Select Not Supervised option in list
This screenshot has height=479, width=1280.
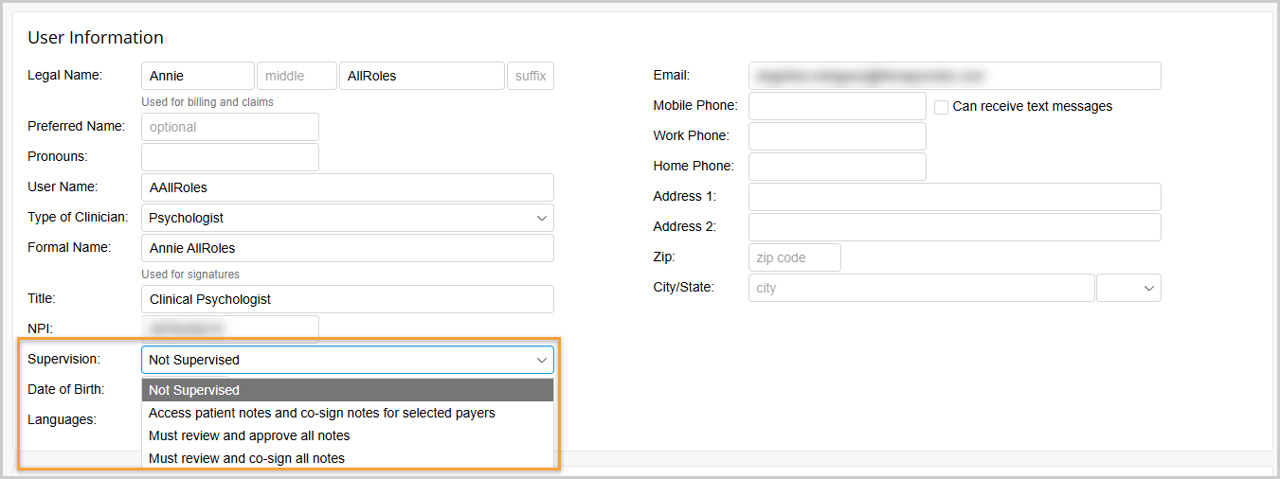click(x=347, y=390)
